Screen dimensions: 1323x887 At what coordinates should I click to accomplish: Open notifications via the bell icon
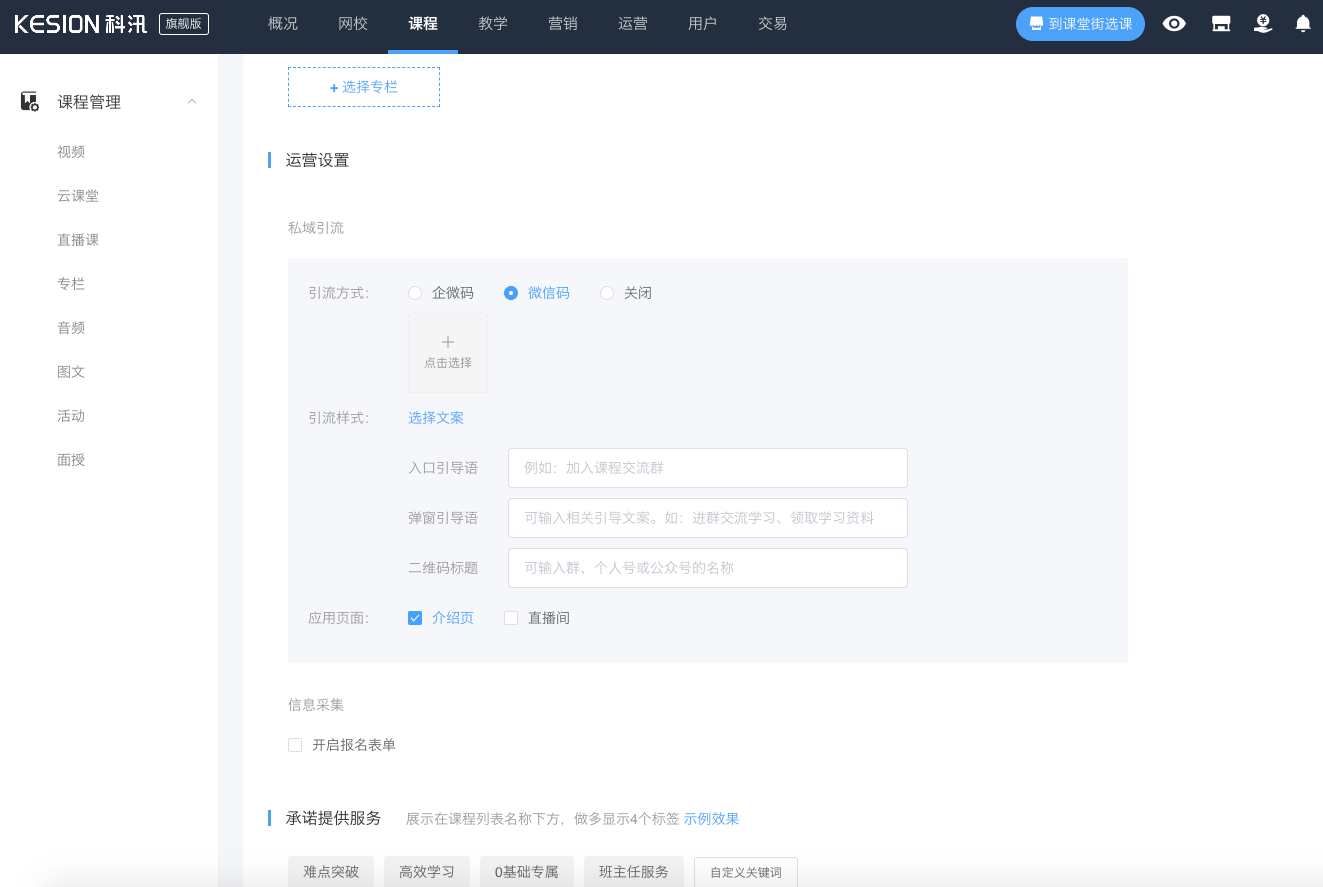point(1303,23)
